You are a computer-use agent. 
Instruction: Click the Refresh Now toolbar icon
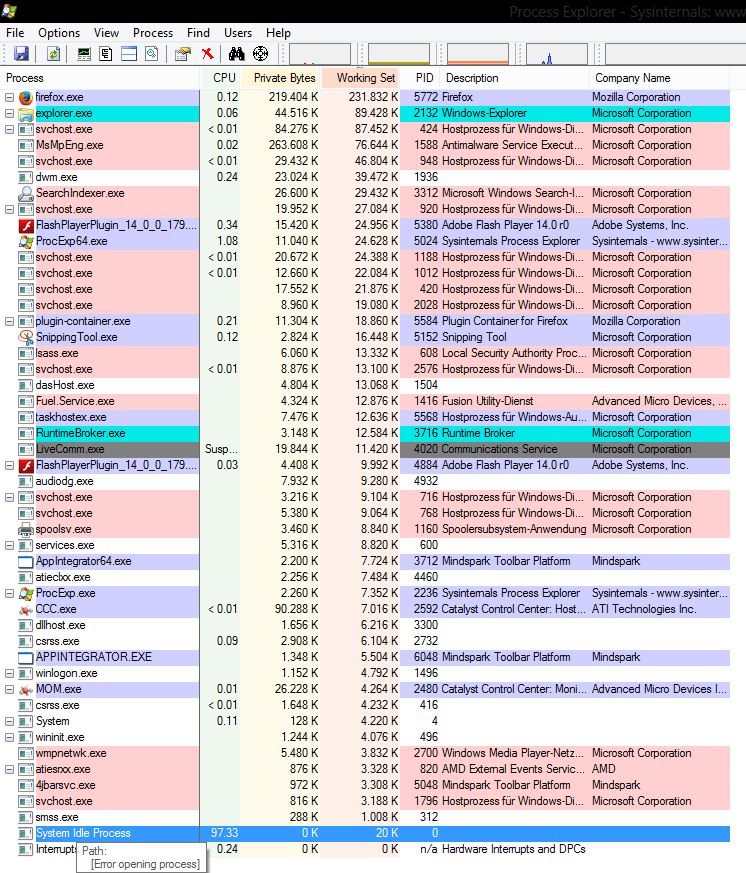click(53, 54)
